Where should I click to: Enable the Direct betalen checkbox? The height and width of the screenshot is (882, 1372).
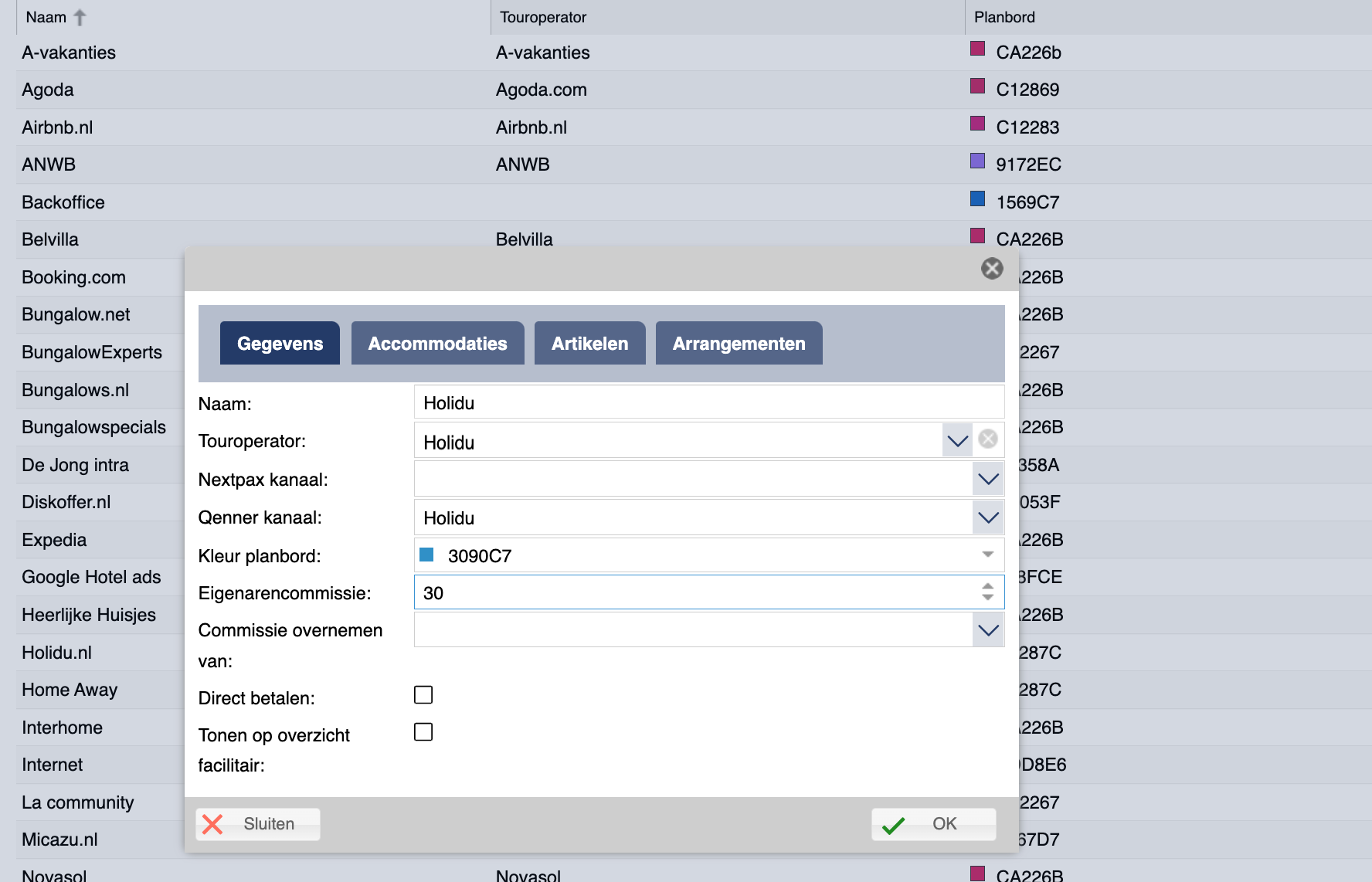pos(423,695)
